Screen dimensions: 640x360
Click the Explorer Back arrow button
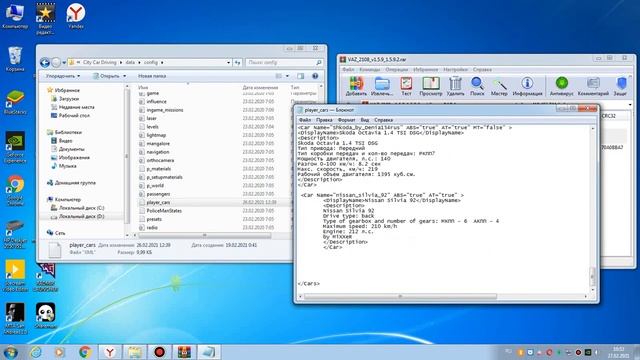pyautogui.click(x=45, y=62)
